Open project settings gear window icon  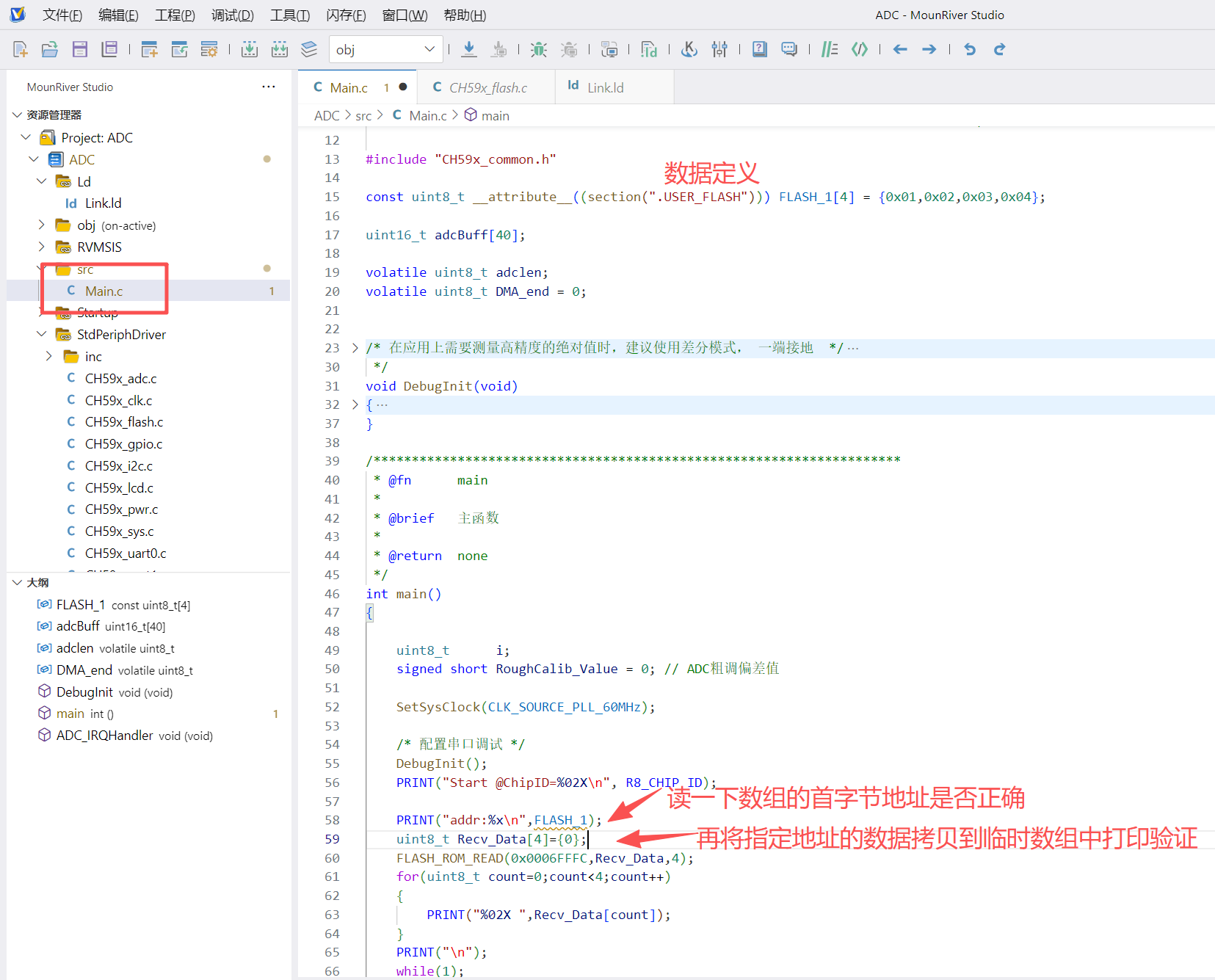(x=209, y=49)
